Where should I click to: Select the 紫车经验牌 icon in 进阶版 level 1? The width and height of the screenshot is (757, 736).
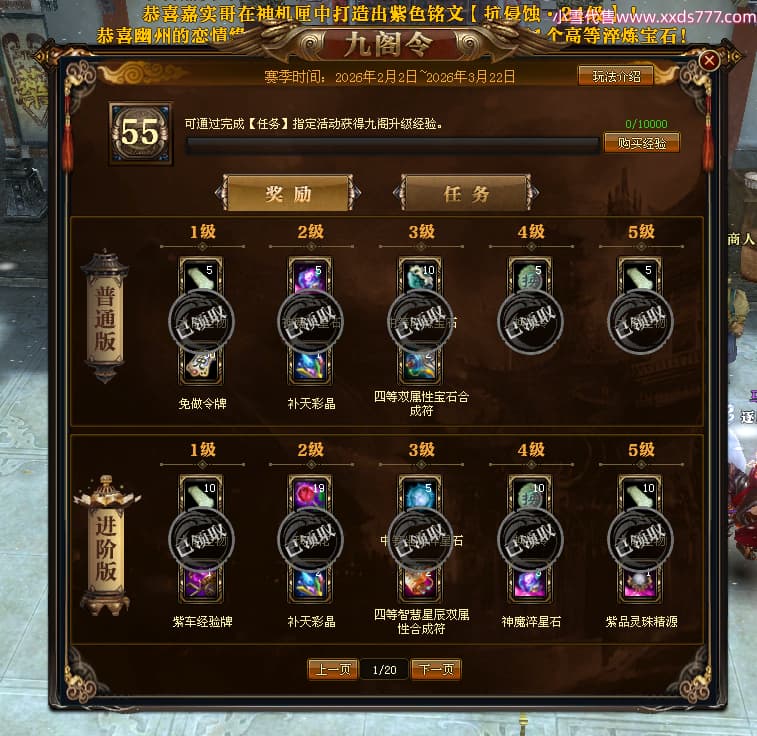[x=202, y=583]
